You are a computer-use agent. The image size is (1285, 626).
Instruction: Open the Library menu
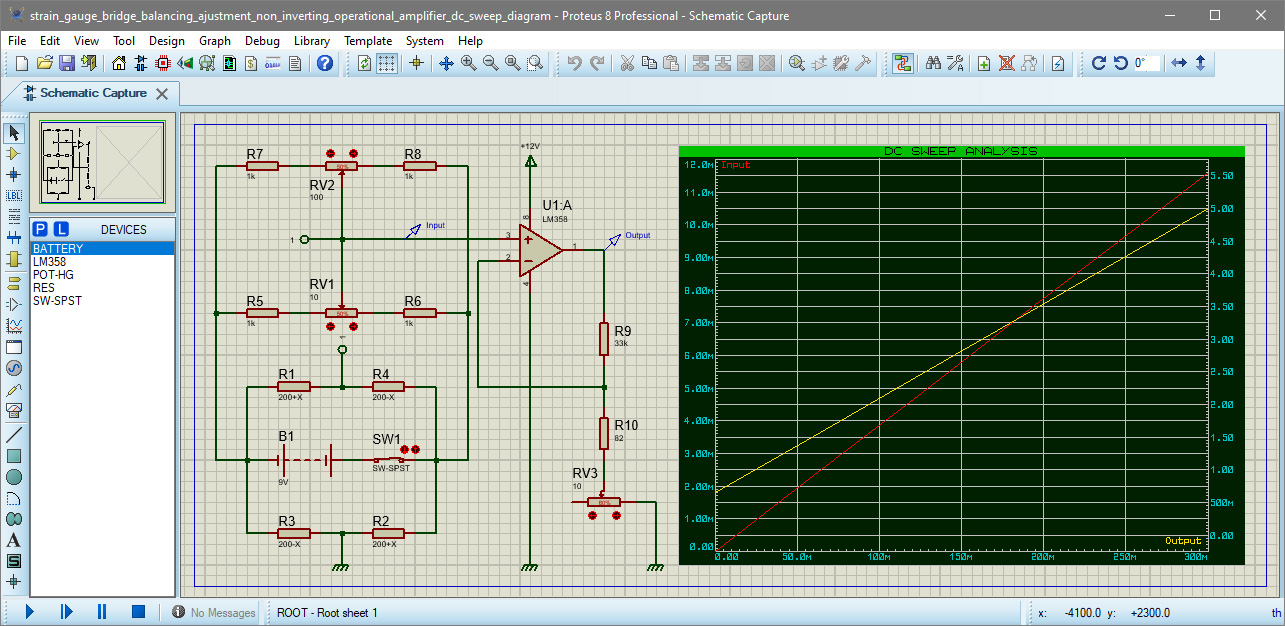312,41
